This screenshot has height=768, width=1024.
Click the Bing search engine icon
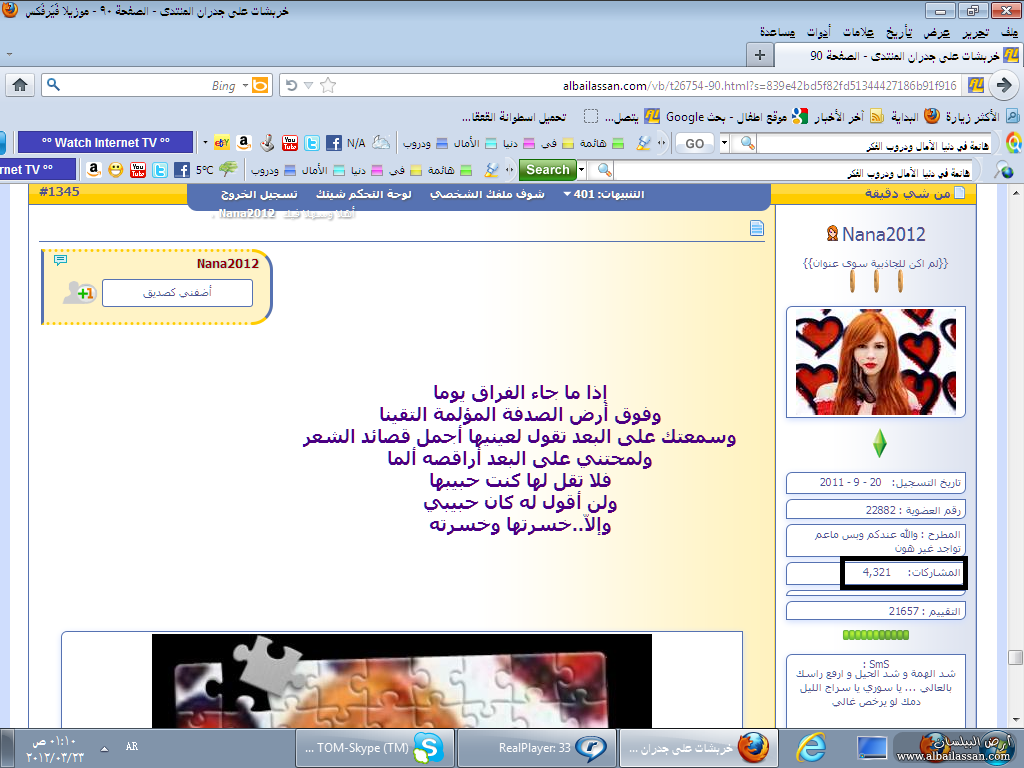260,86
